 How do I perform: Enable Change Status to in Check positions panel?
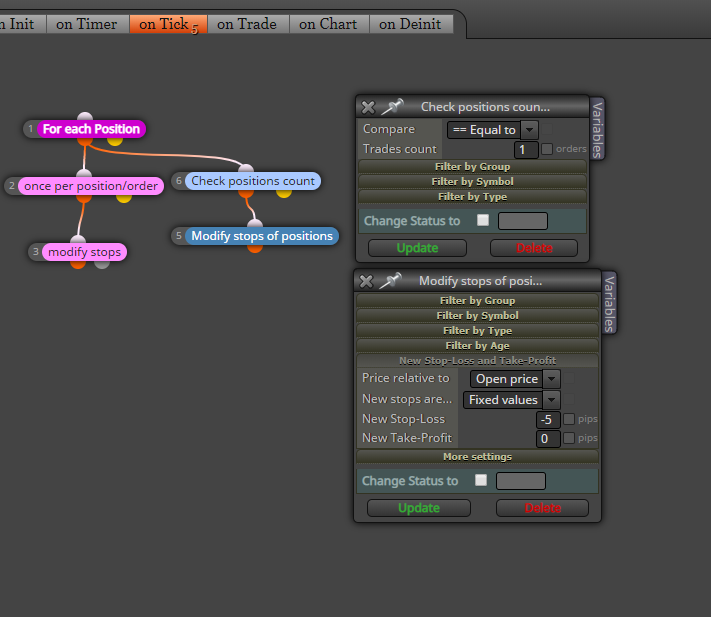pos(483,220)
